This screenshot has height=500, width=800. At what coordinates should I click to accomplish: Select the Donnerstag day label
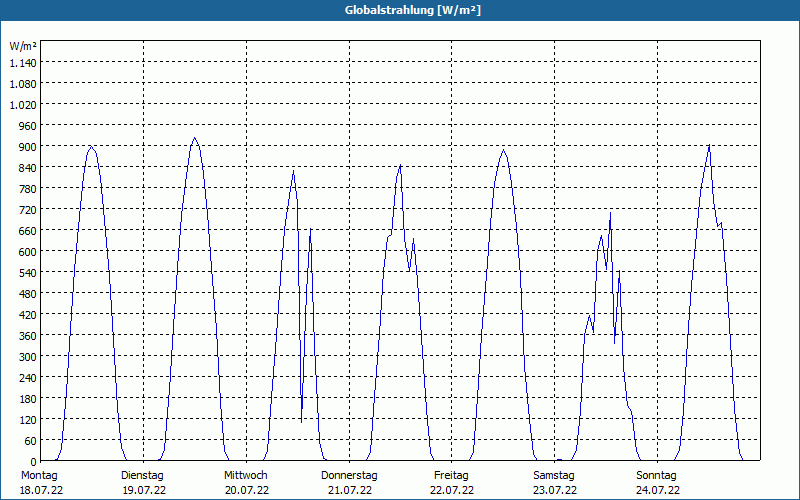point(349,476)
